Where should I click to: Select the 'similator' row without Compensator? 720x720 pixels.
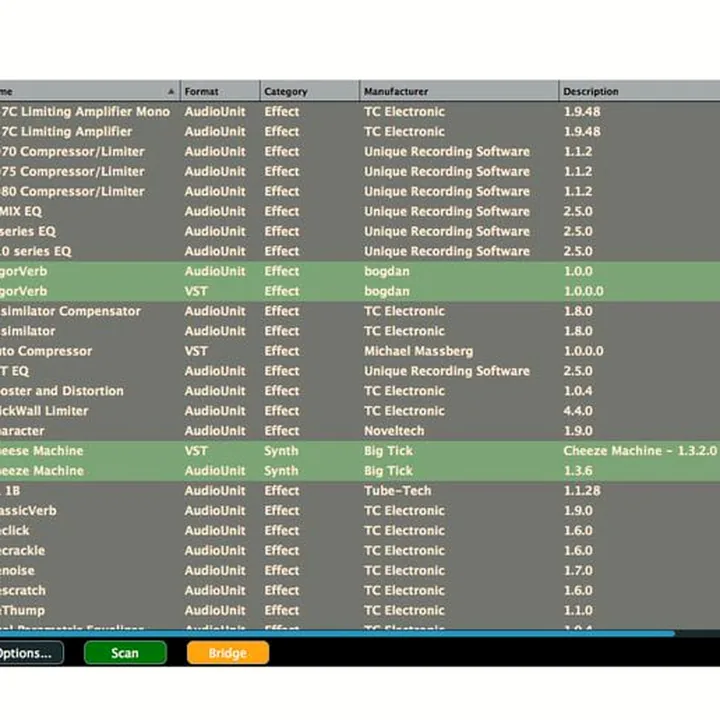click(360, 331)
